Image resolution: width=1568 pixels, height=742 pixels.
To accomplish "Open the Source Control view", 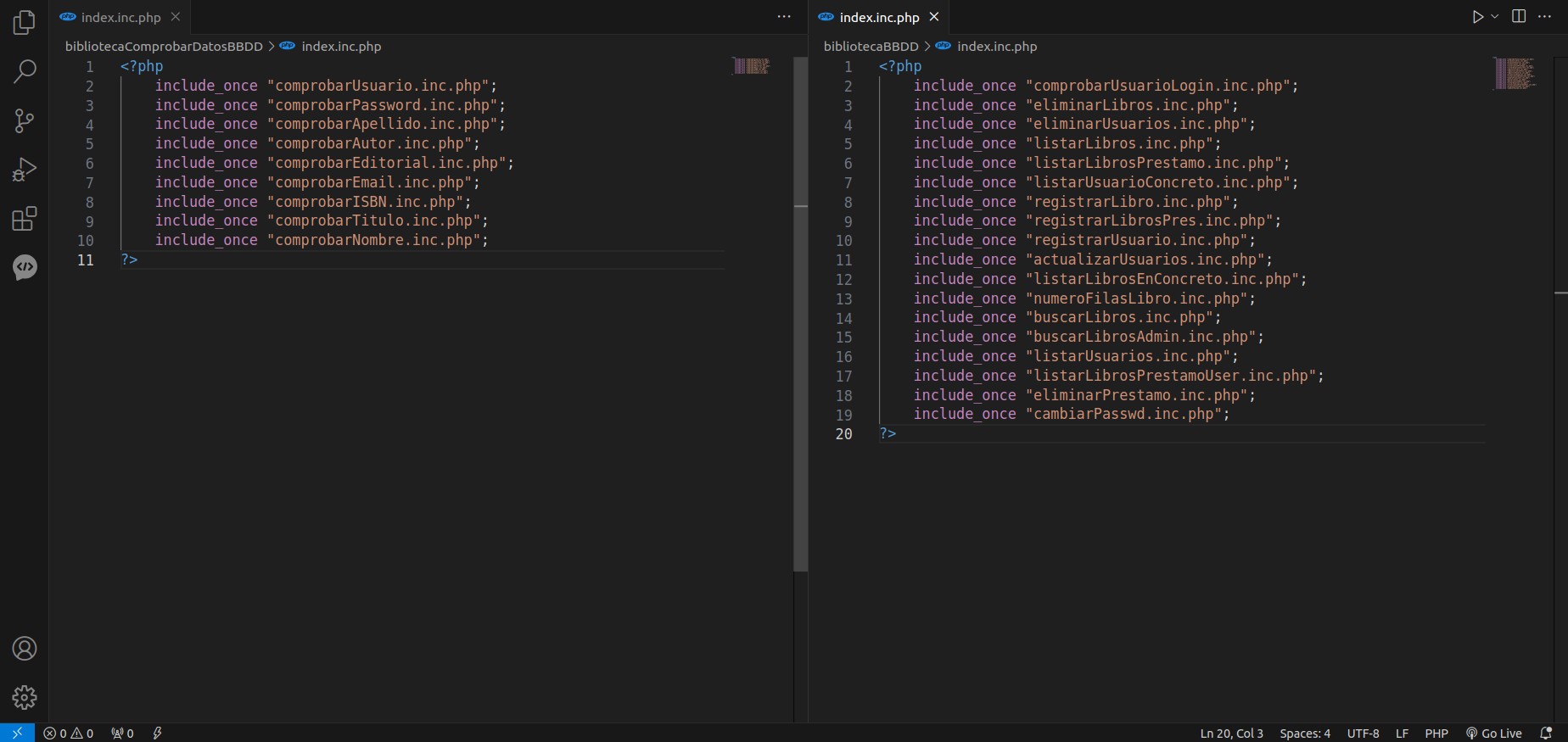I will tap(25, 120).
